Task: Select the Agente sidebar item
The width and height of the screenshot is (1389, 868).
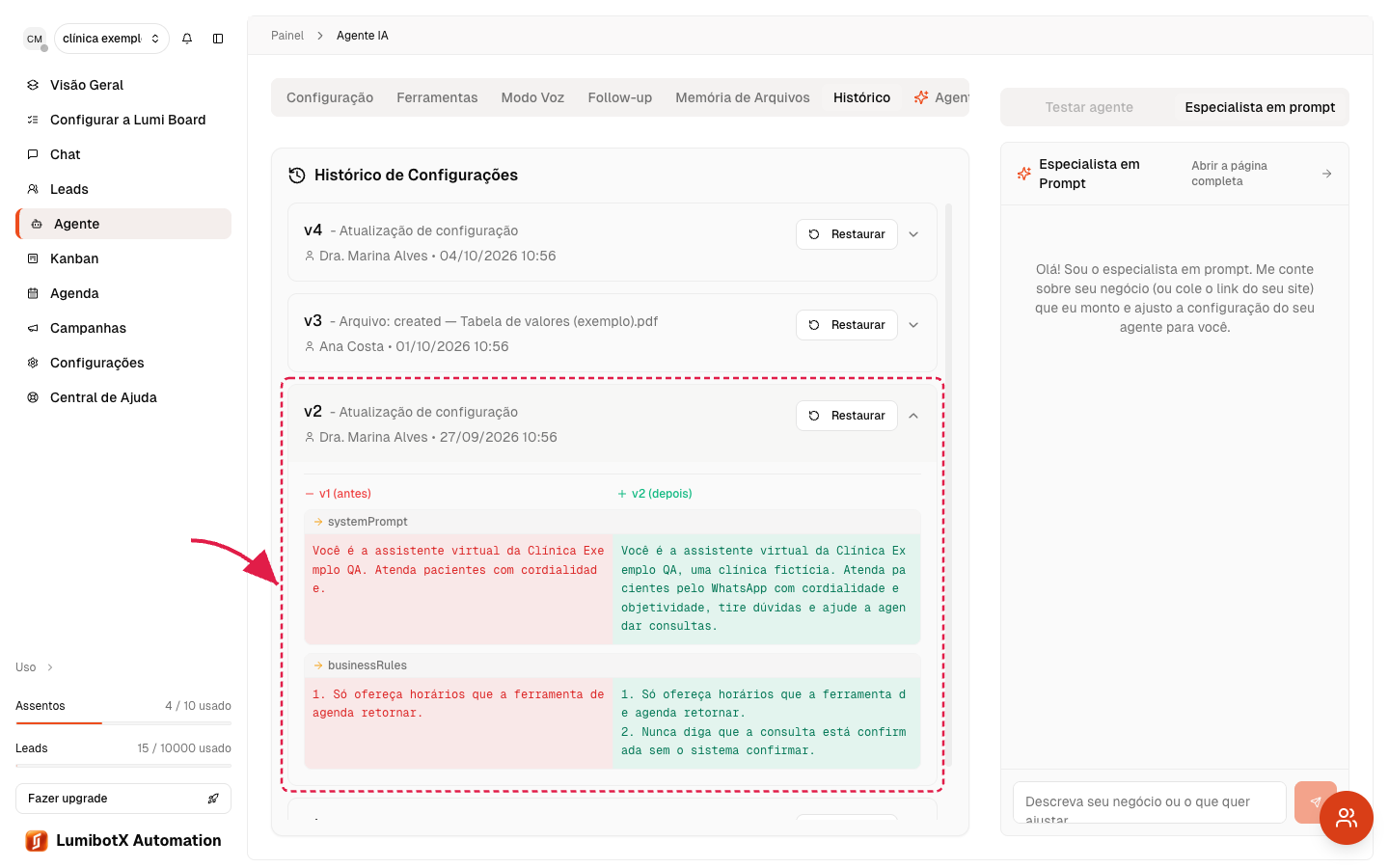Action: click(x=123, y=224)
